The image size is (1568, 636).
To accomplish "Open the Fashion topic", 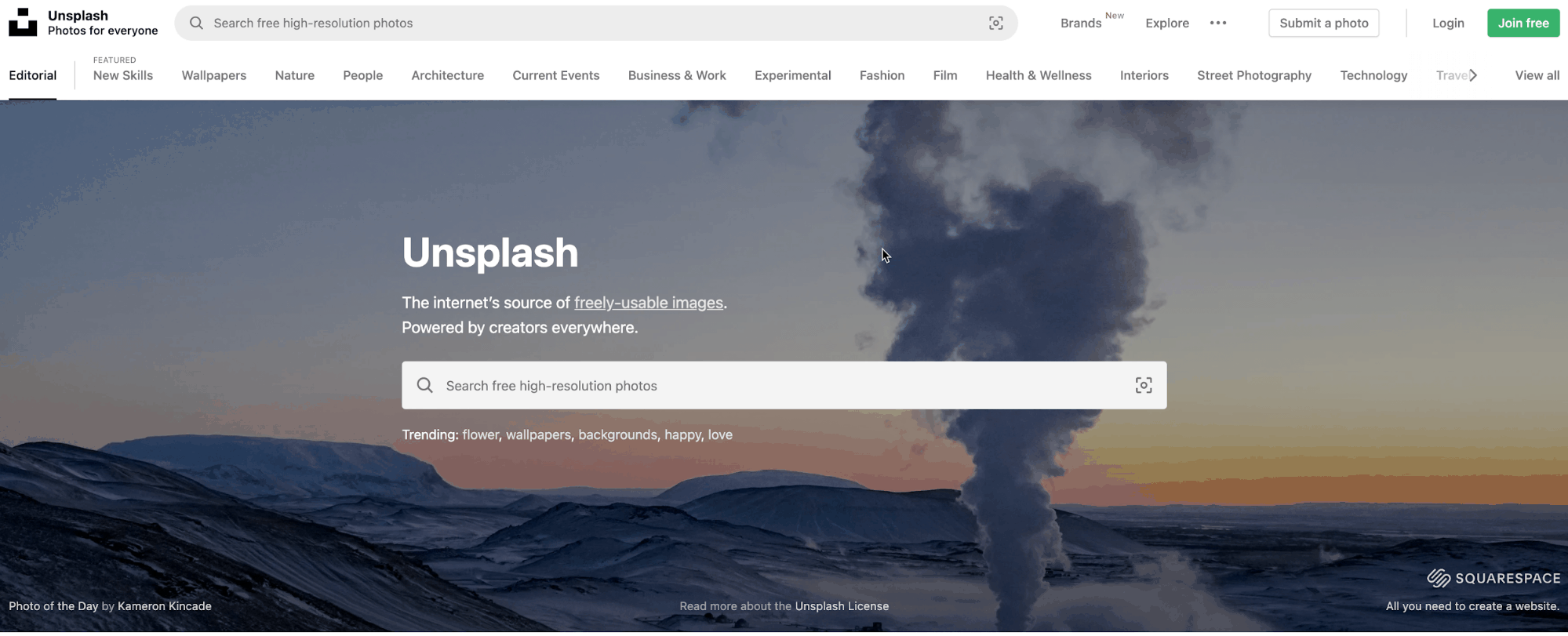I will point(882,75).
